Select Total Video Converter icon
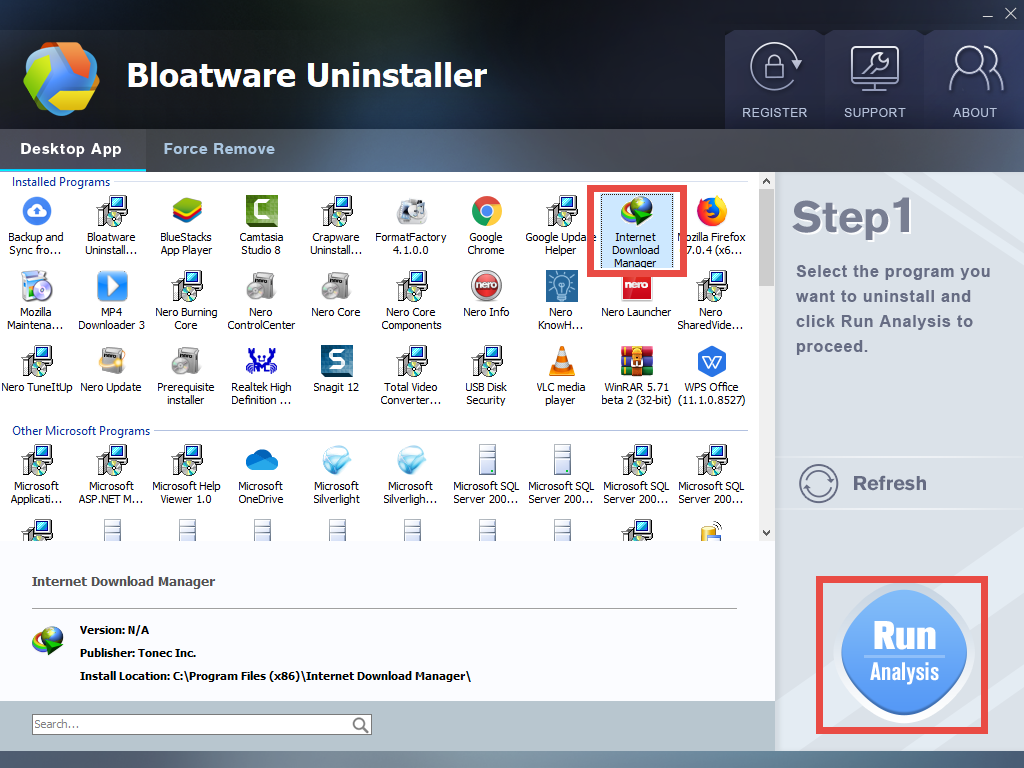The height and width of the screenshot is (768, 1024). [x=411, y=361]
